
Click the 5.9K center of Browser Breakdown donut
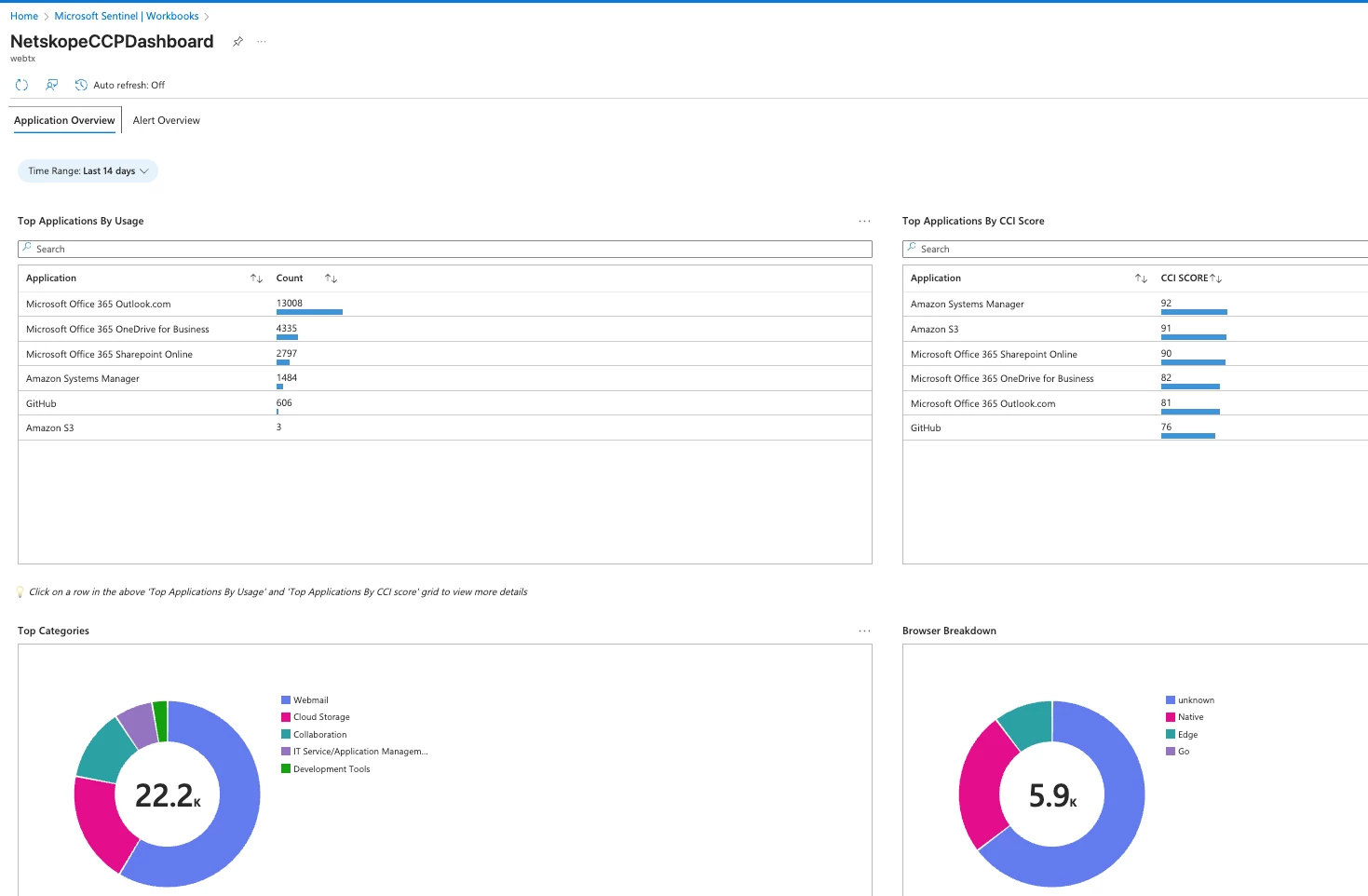[1052, 795]
